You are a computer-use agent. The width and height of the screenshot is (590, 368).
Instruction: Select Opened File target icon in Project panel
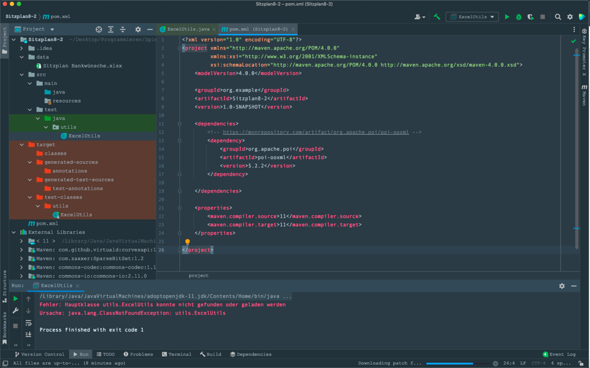pos(99,29)
